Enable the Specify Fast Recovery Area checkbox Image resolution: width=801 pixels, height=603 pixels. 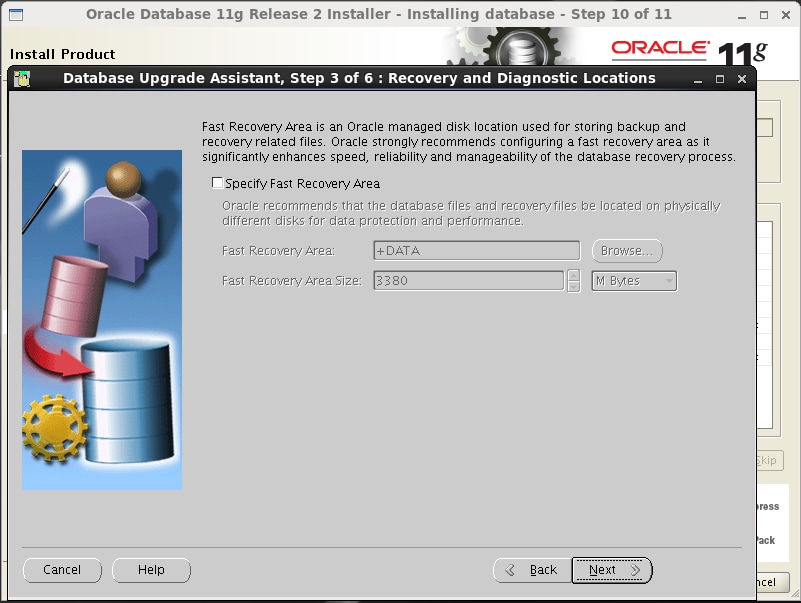click(218, 183)
